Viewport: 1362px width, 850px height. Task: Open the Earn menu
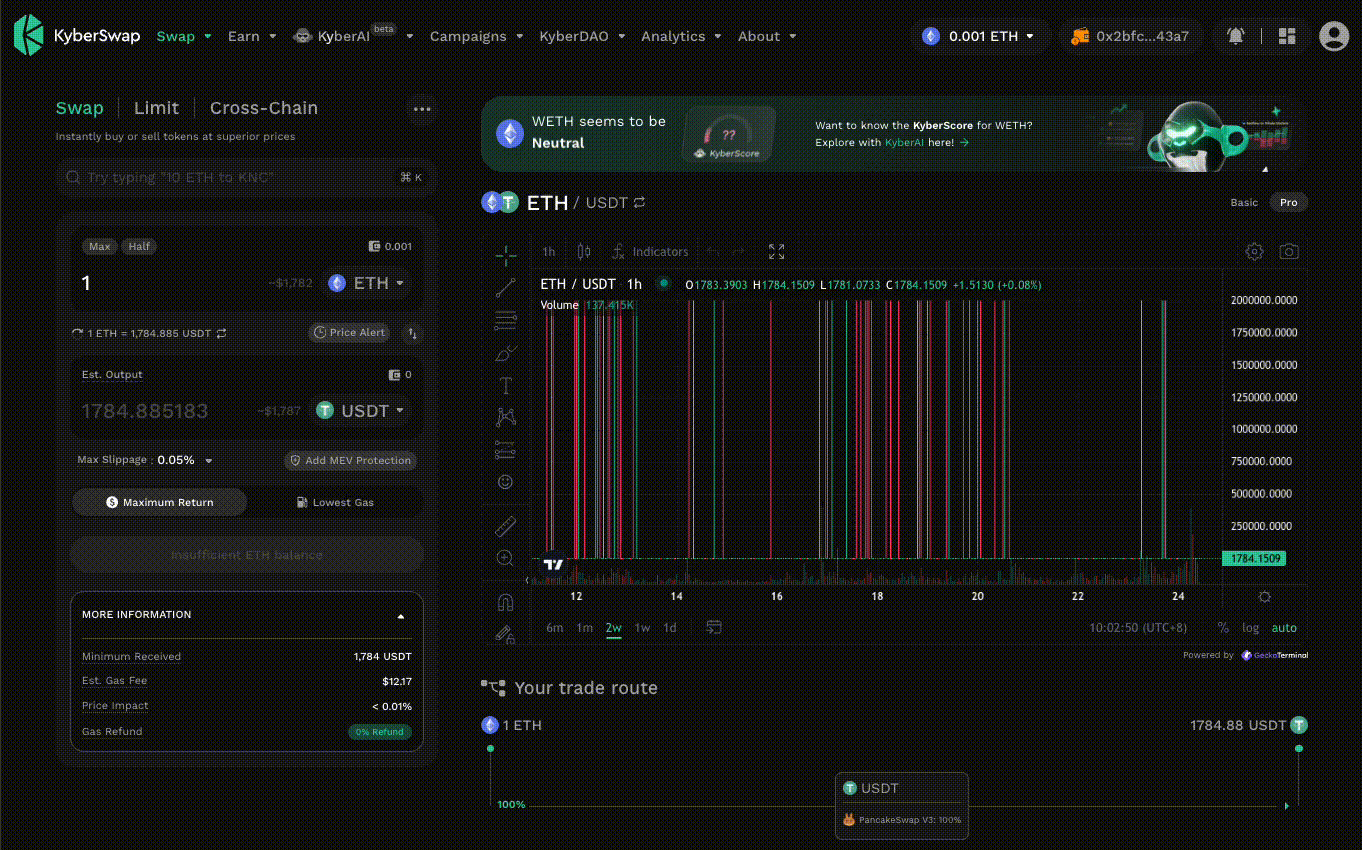251,36
